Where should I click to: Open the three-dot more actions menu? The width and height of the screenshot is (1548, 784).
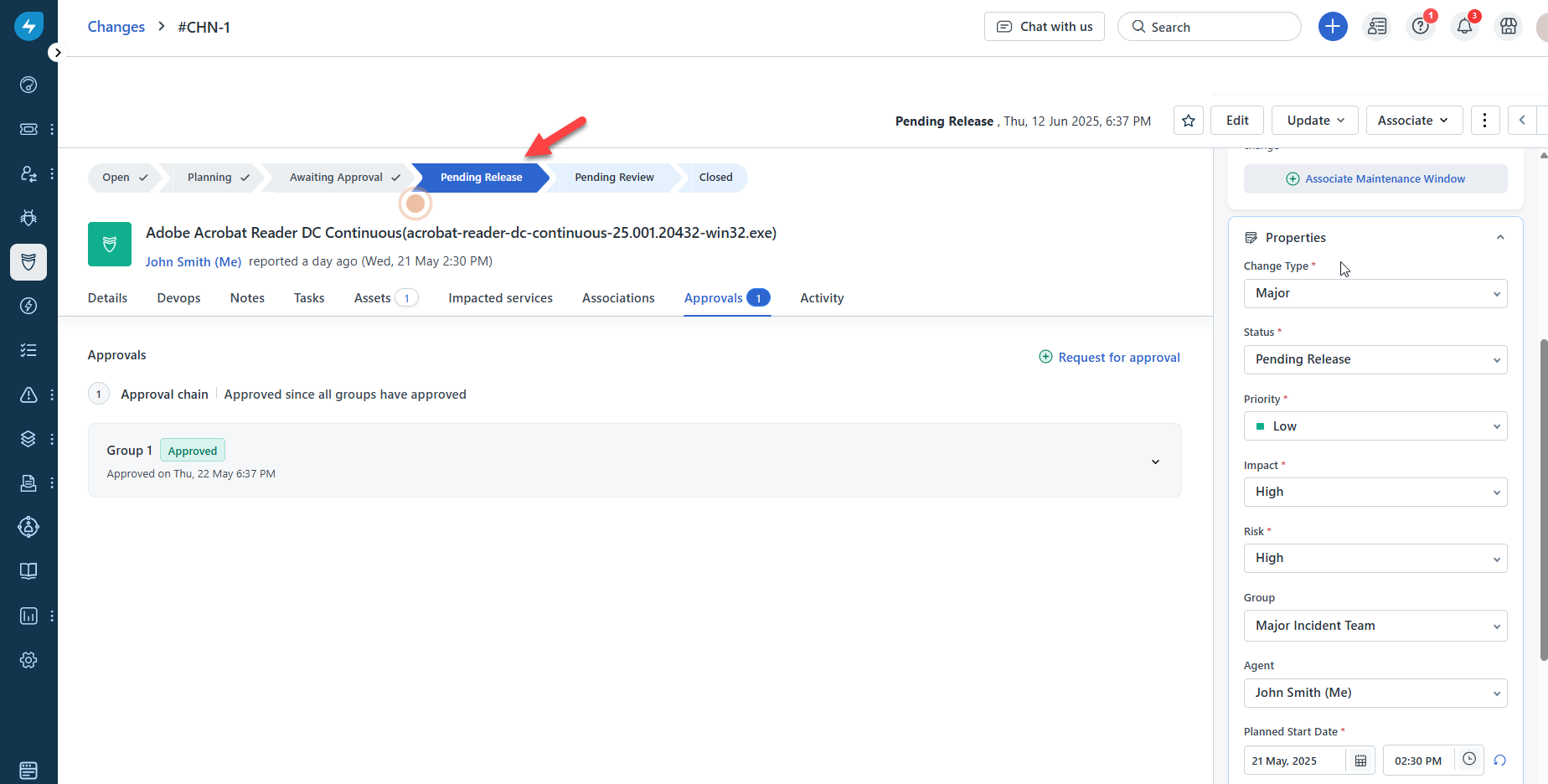click(x=1484, y=121)
